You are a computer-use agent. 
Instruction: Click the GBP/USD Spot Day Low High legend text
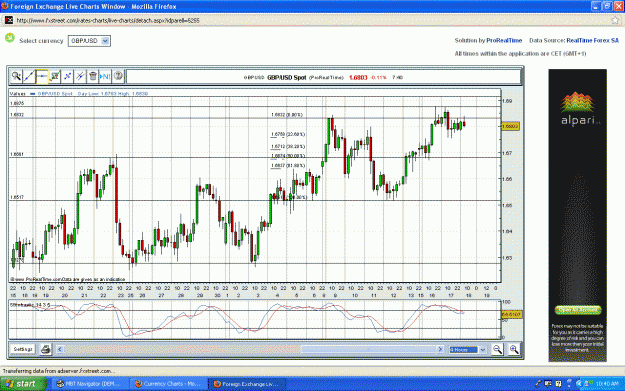pyautogui.click(x=93, y=94)
